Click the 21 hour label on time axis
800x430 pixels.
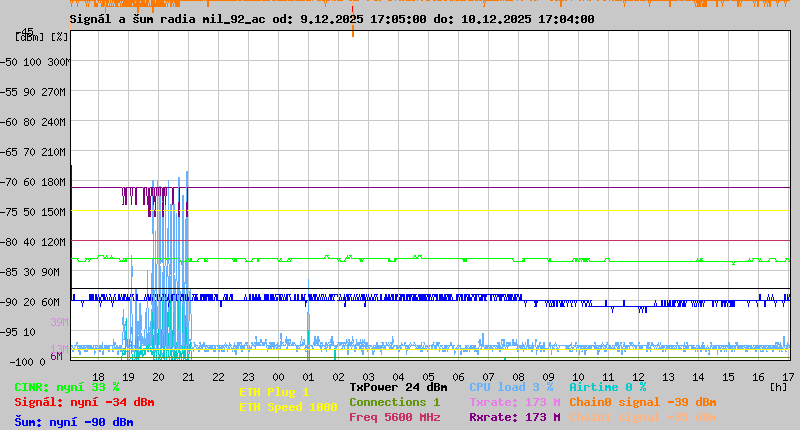pos(188,376)
